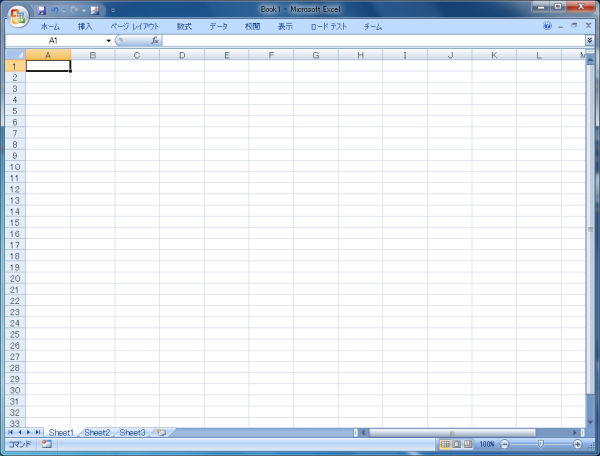This screenshot has height=456, width=600.
Task: Click into the formula bar input
Action: (x=373, y=41)
